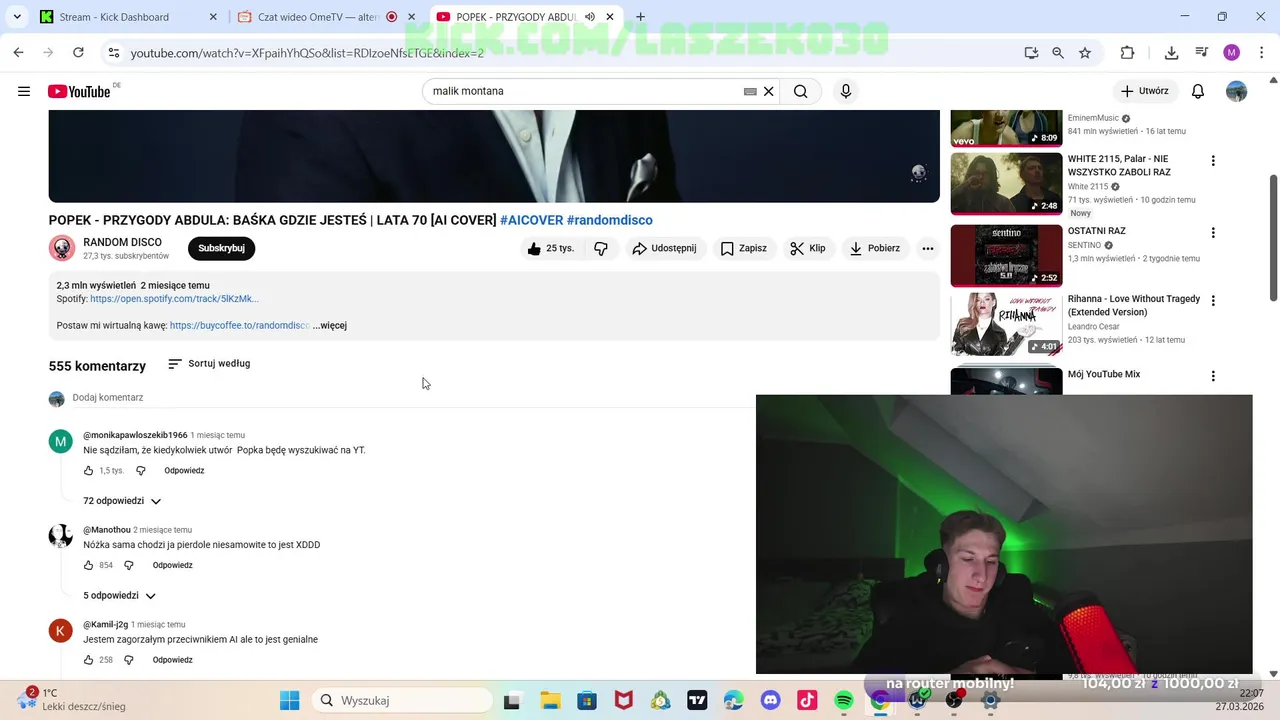Open the YouTube hamburger guide menu

[x=24, y=91]
